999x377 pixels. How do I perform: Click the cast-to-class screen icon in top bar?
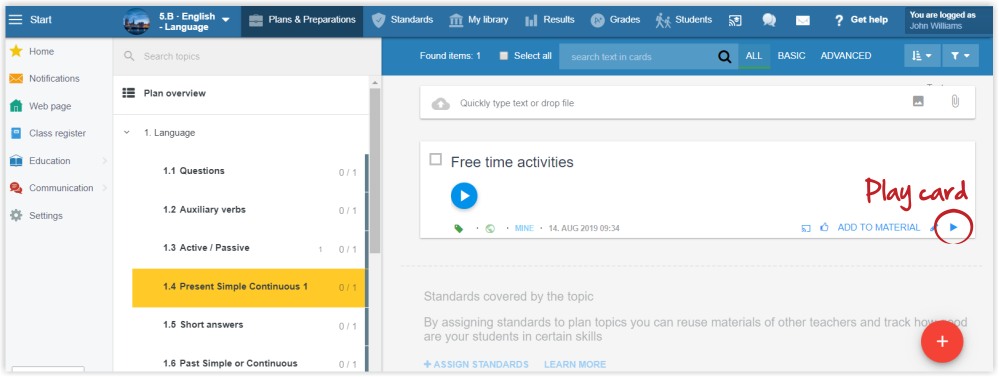click(735, 20)
